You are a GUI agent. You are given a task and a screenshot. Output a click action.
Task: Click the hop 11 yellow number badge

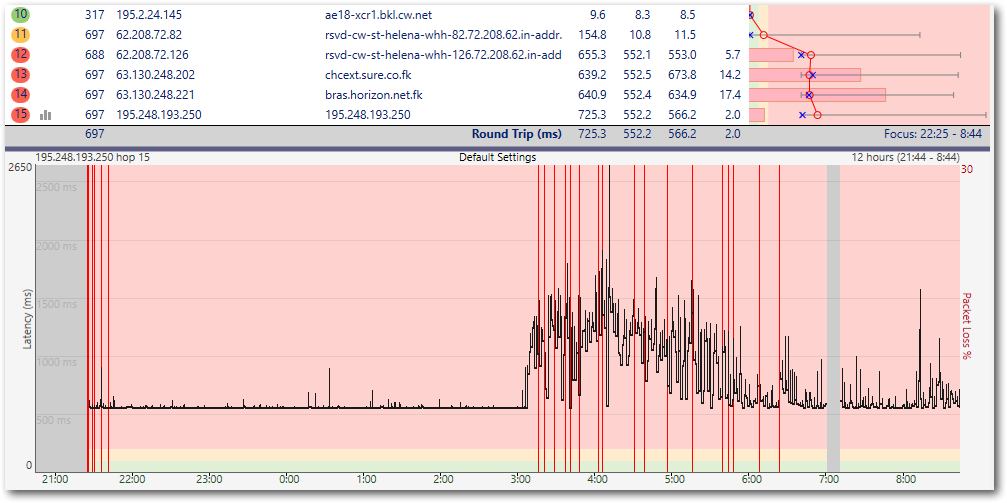click(21, 35)
